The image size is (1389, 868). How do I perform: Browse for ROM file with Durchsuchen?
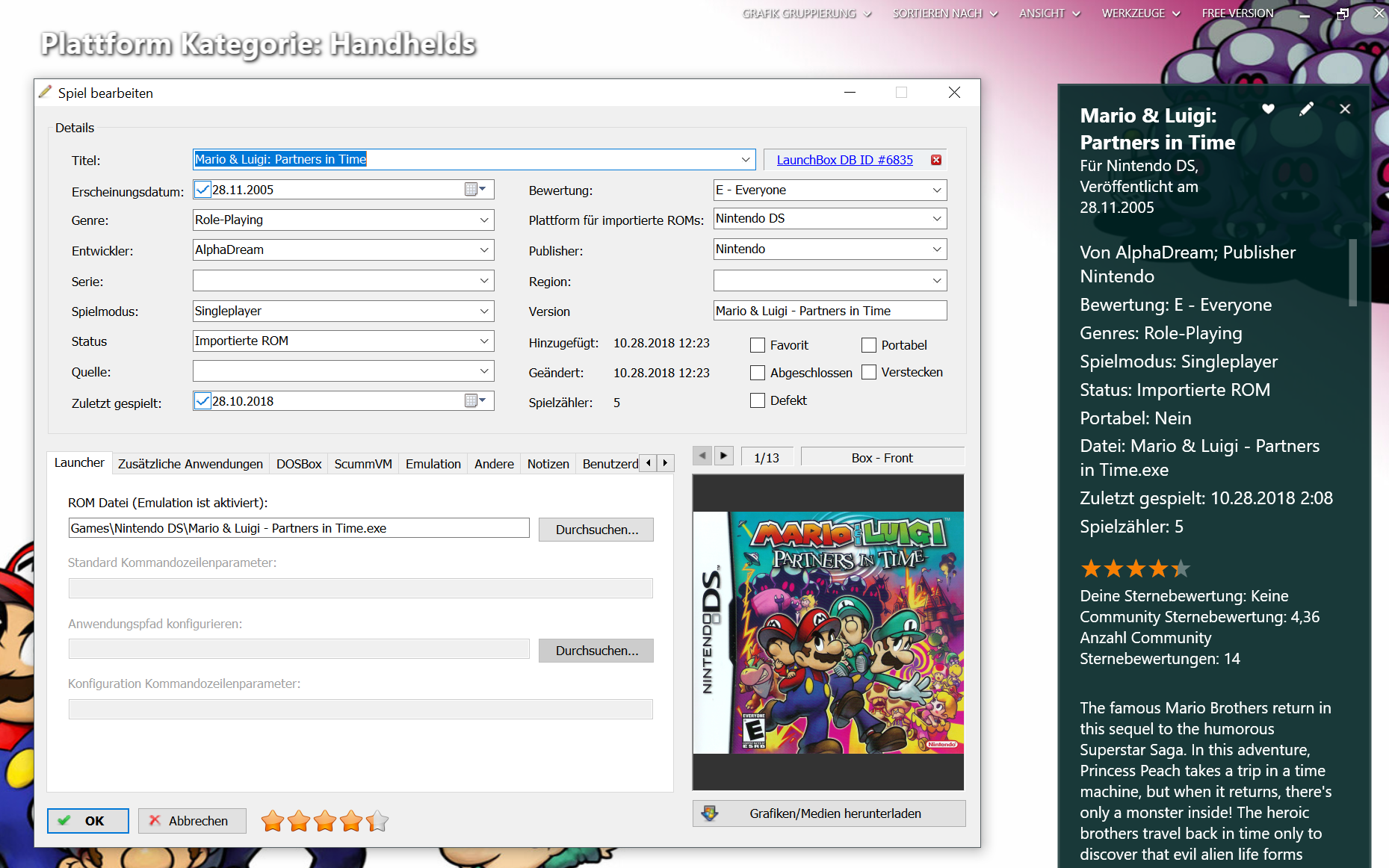pos(596,529)
